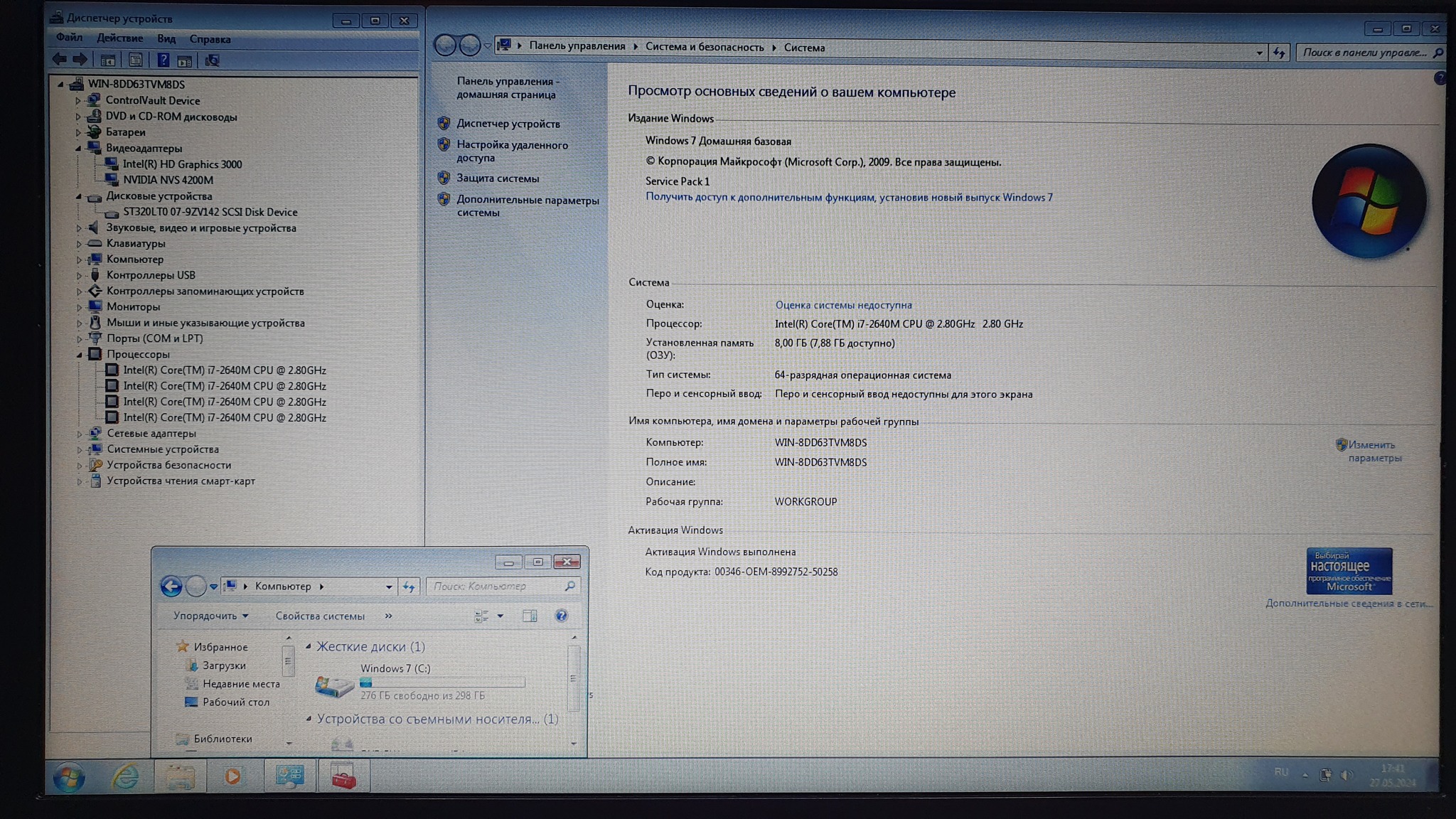Open the Справка menu in Device Manager
This screenshot has width=1456, height=819.
tap(210, 39)
